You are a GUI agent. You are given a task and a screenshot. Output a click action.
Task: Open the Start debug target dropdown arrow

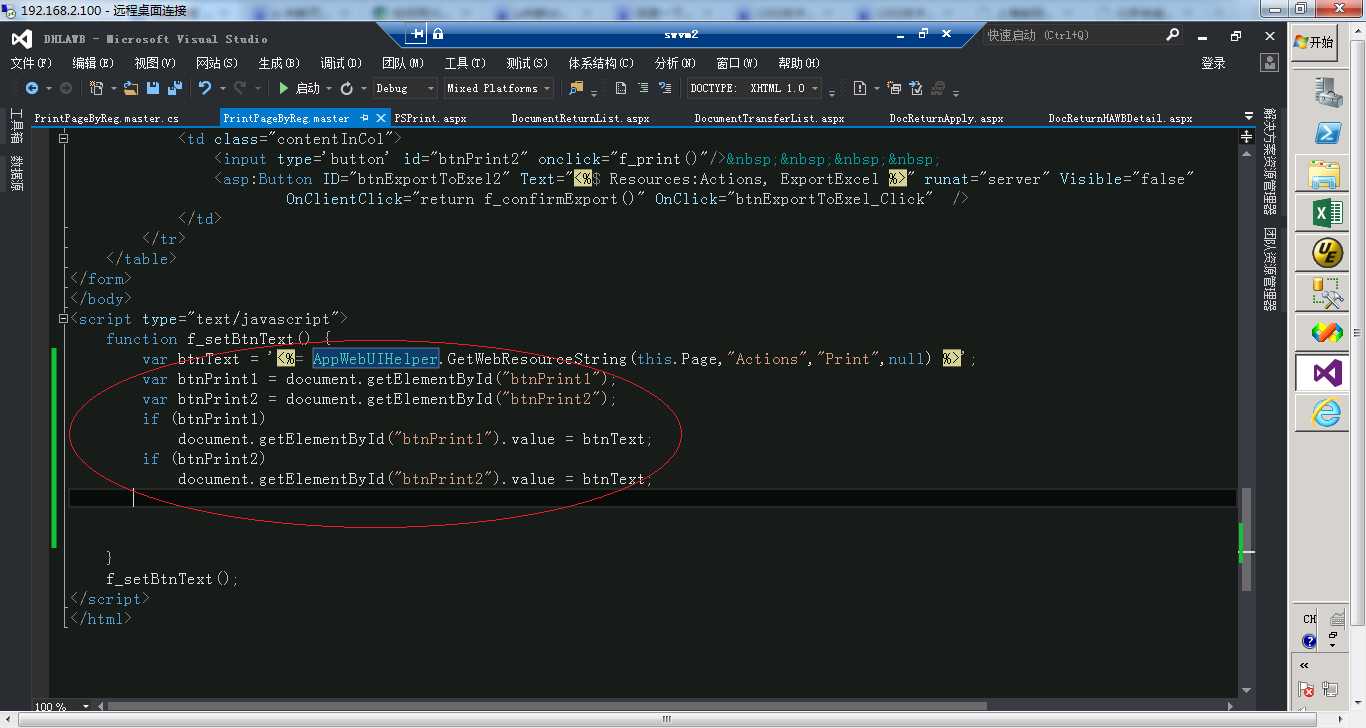[x=328, y=88]
